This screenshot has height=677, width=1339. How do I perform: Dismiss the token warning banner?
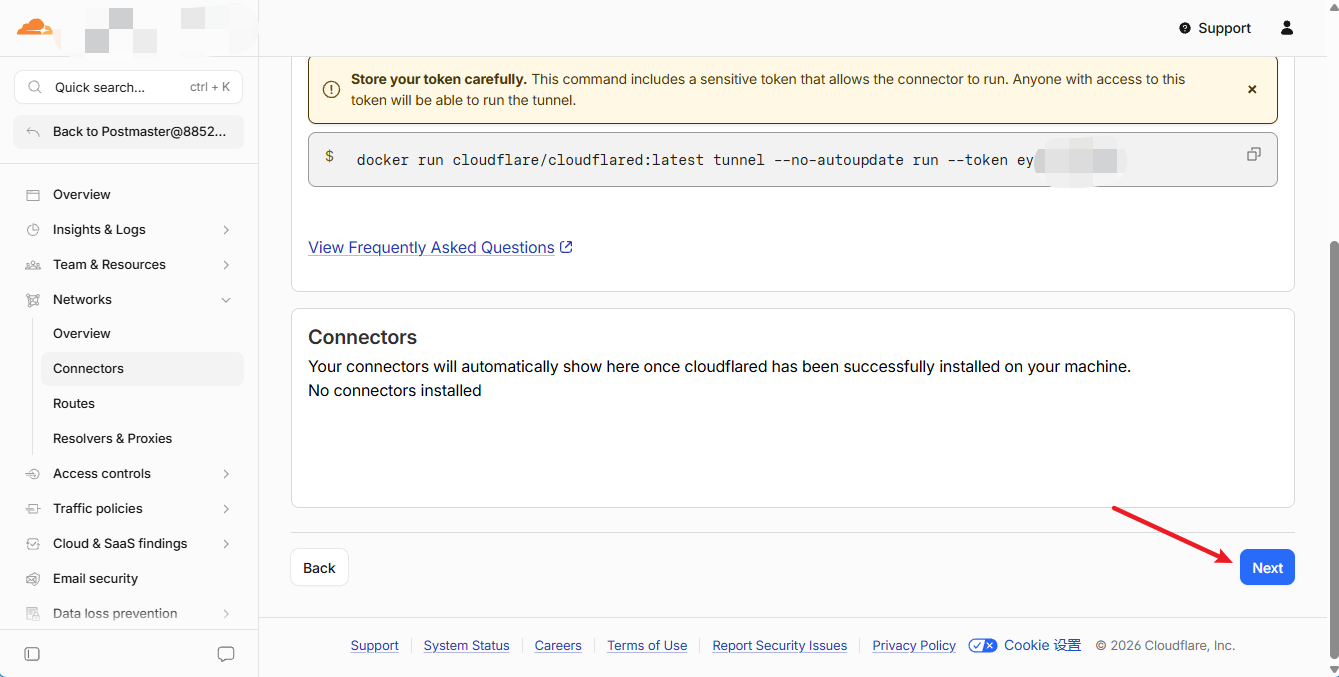[1252, 89]
